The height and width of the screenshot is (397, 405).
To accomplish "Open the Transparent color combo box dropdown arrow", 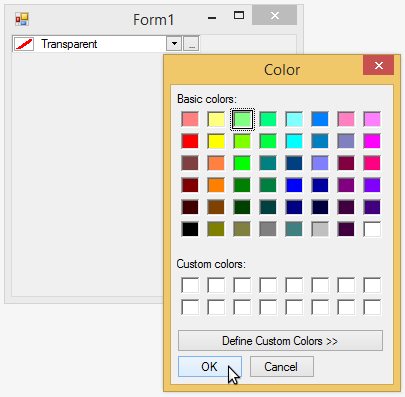I will click(x=174, y=44).
